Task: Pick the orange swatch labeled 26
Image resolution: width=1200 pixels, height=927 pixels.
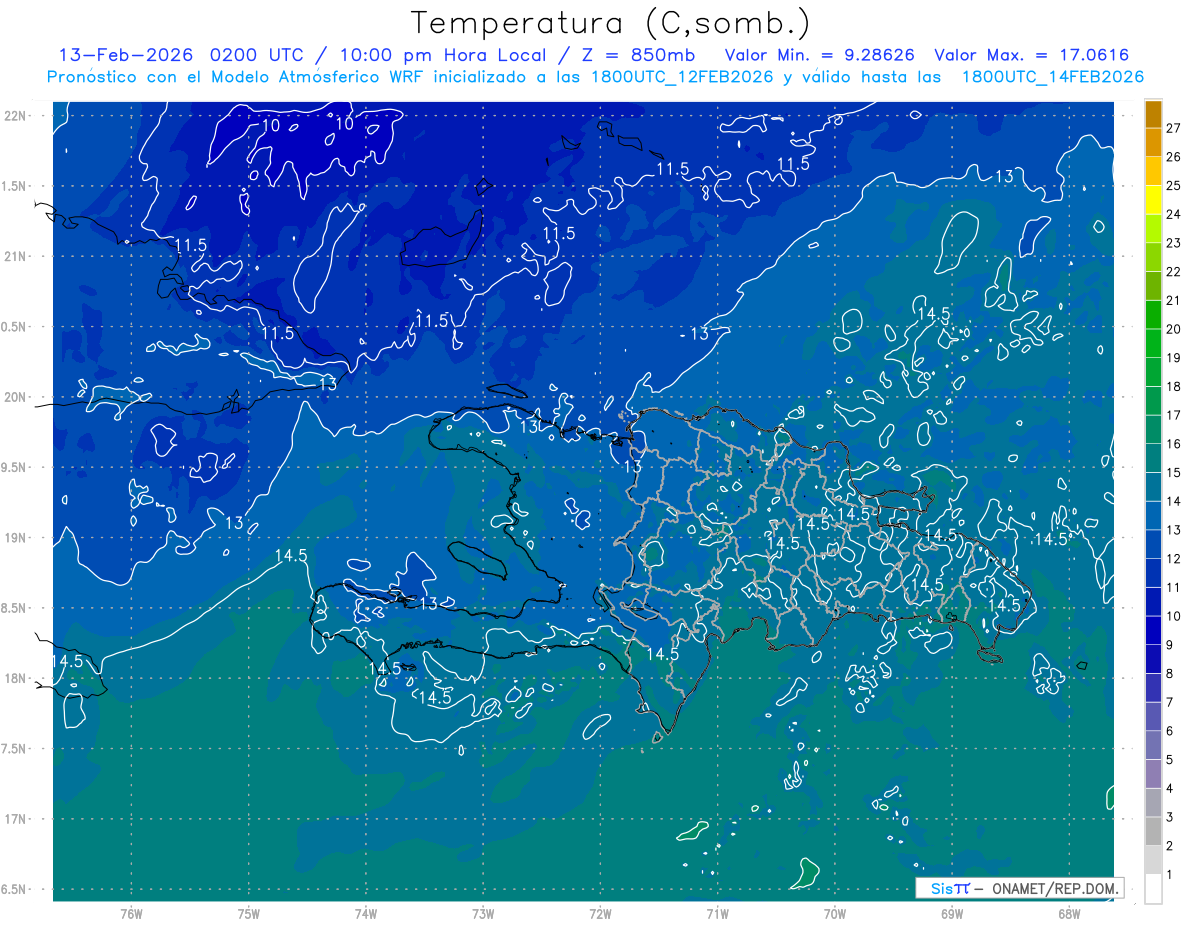Action: [x=1153, y=143]
